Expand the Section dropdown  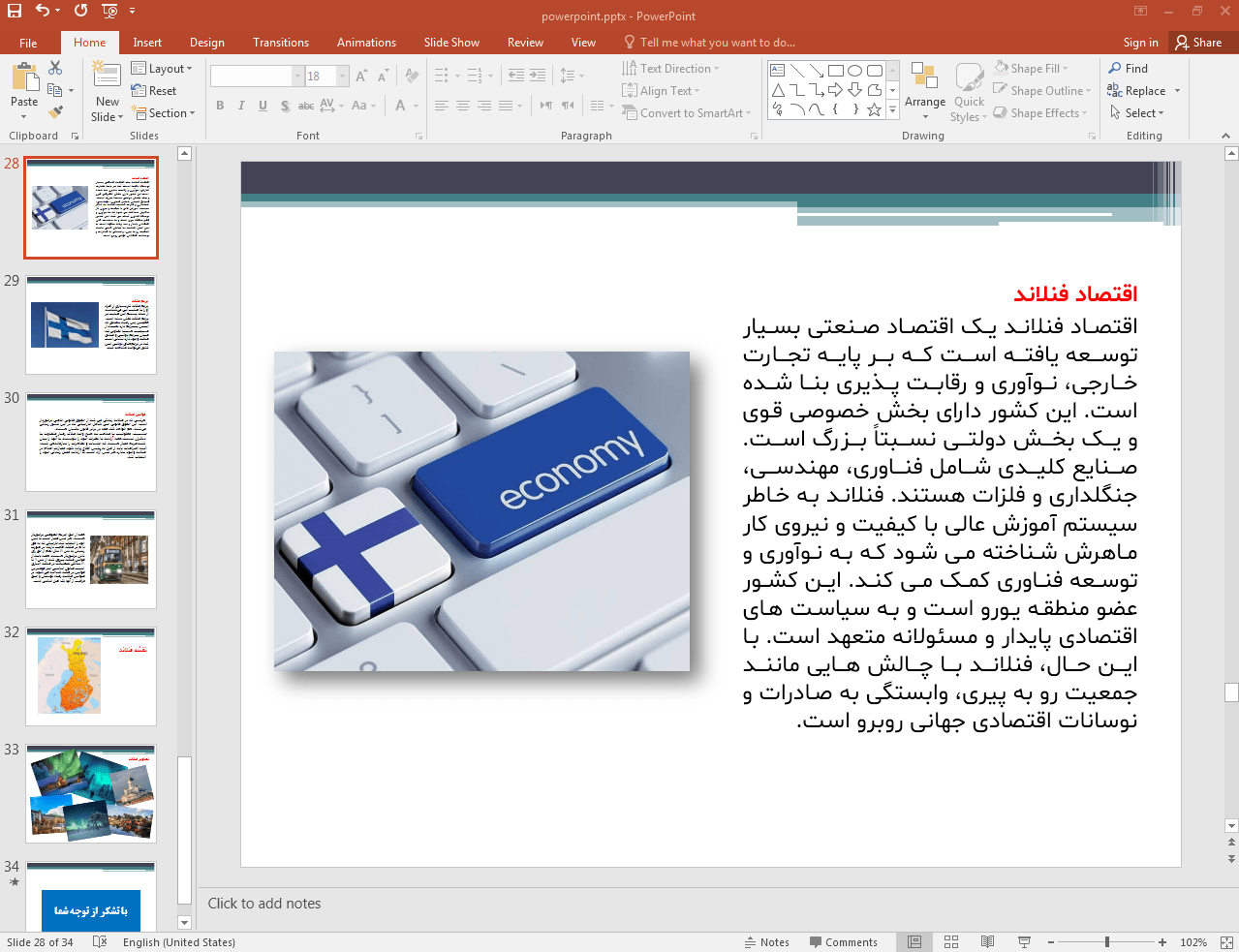pyautogui.click(x=164, y=113)
